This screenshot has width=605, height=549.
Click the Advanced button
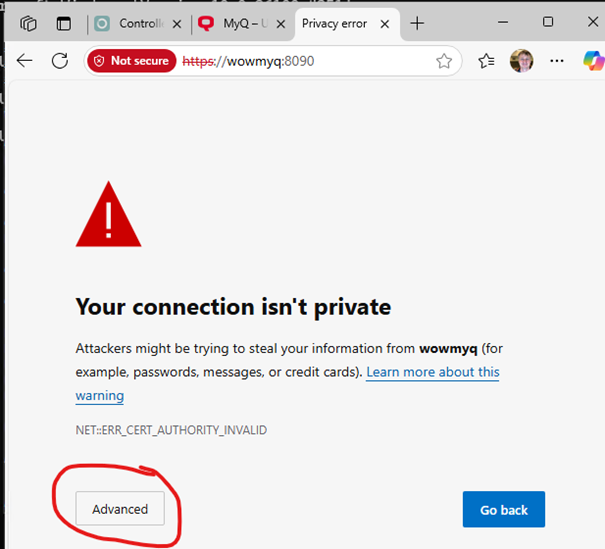click(x=120, y=508)
